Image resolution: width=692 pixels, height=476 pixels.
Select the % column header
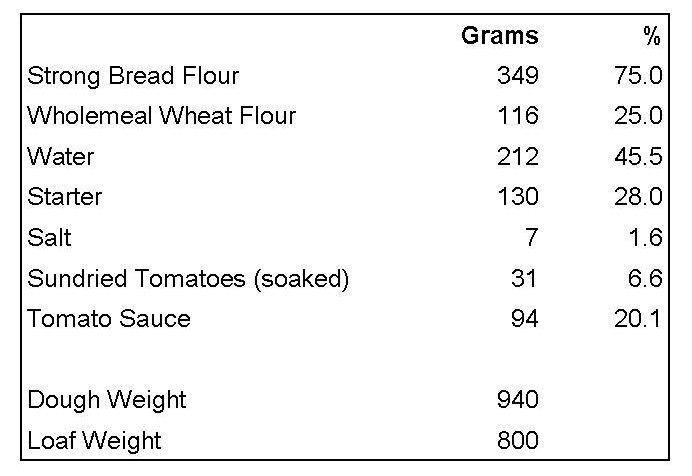[x=652, y=37]
